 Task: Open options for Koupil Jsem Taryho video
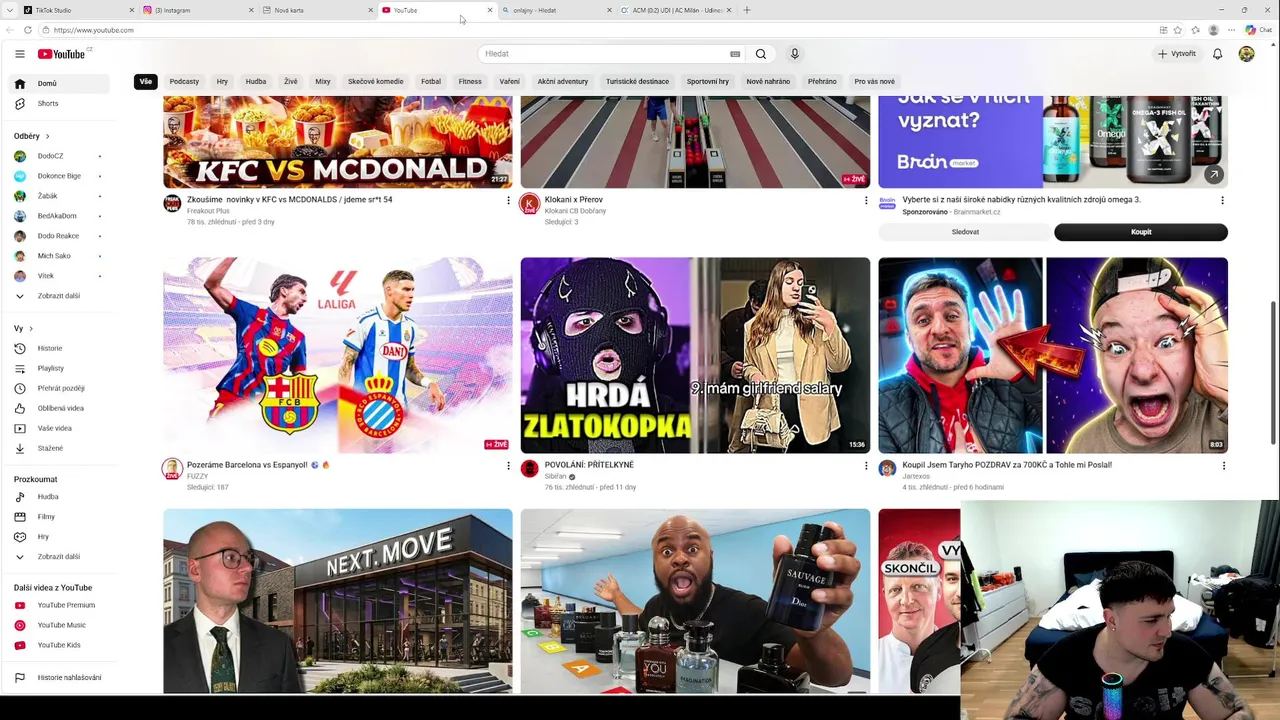(x=1223, y=466)
